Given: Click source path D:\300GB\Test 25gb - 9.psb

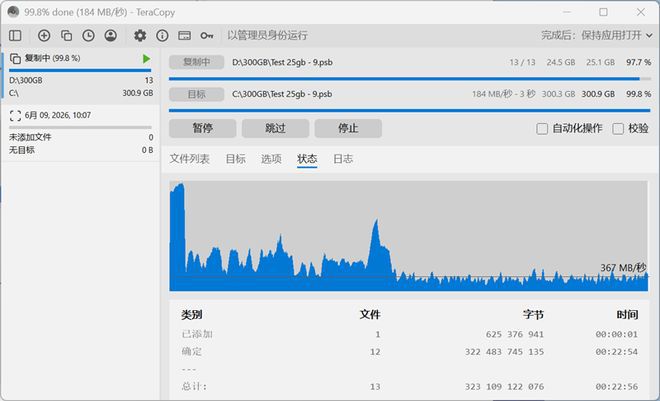Looking at the screenshot, I should 282,62.
